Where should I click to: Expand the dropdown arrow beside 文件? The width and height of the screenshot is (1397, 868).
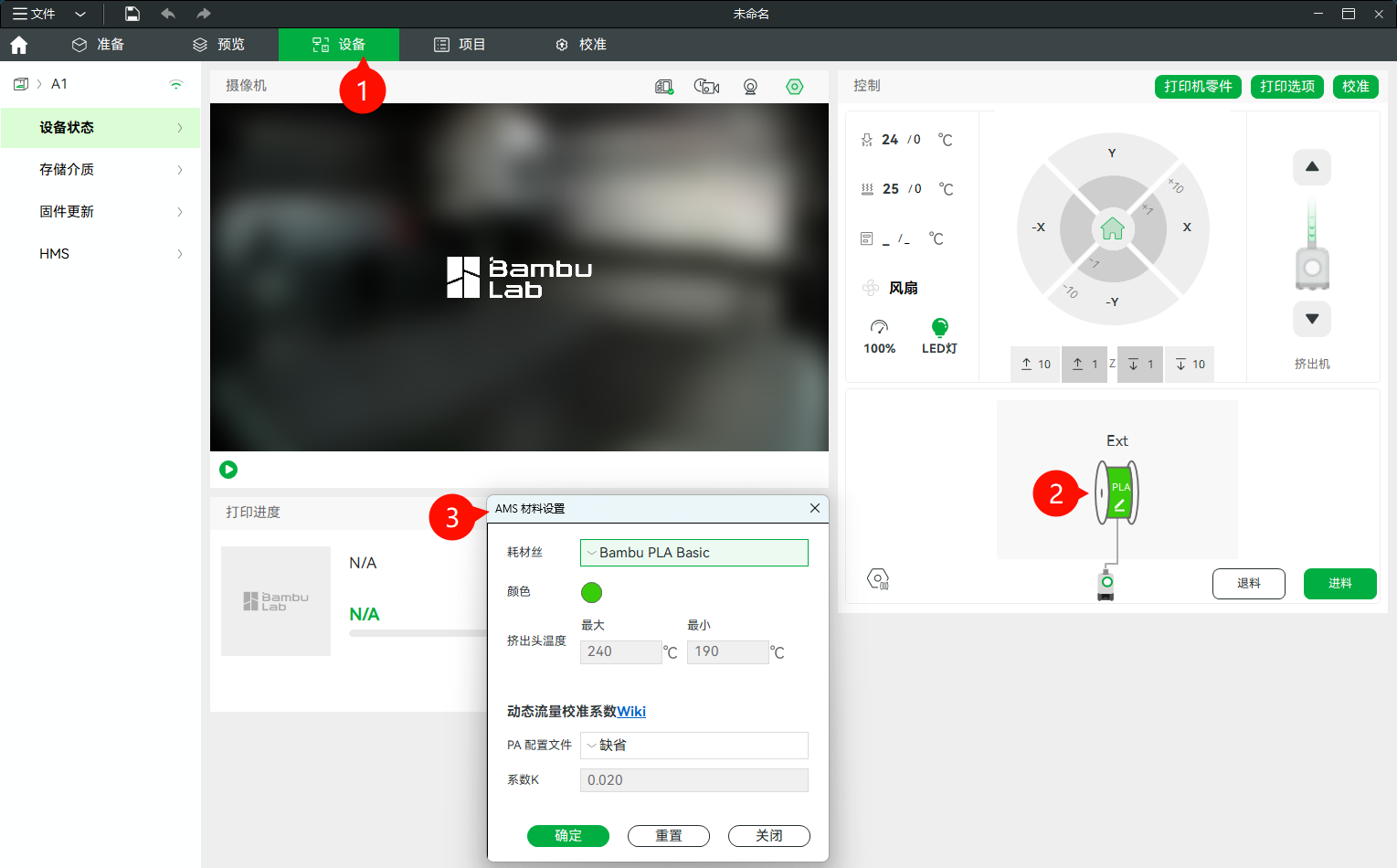pos(80,14)
